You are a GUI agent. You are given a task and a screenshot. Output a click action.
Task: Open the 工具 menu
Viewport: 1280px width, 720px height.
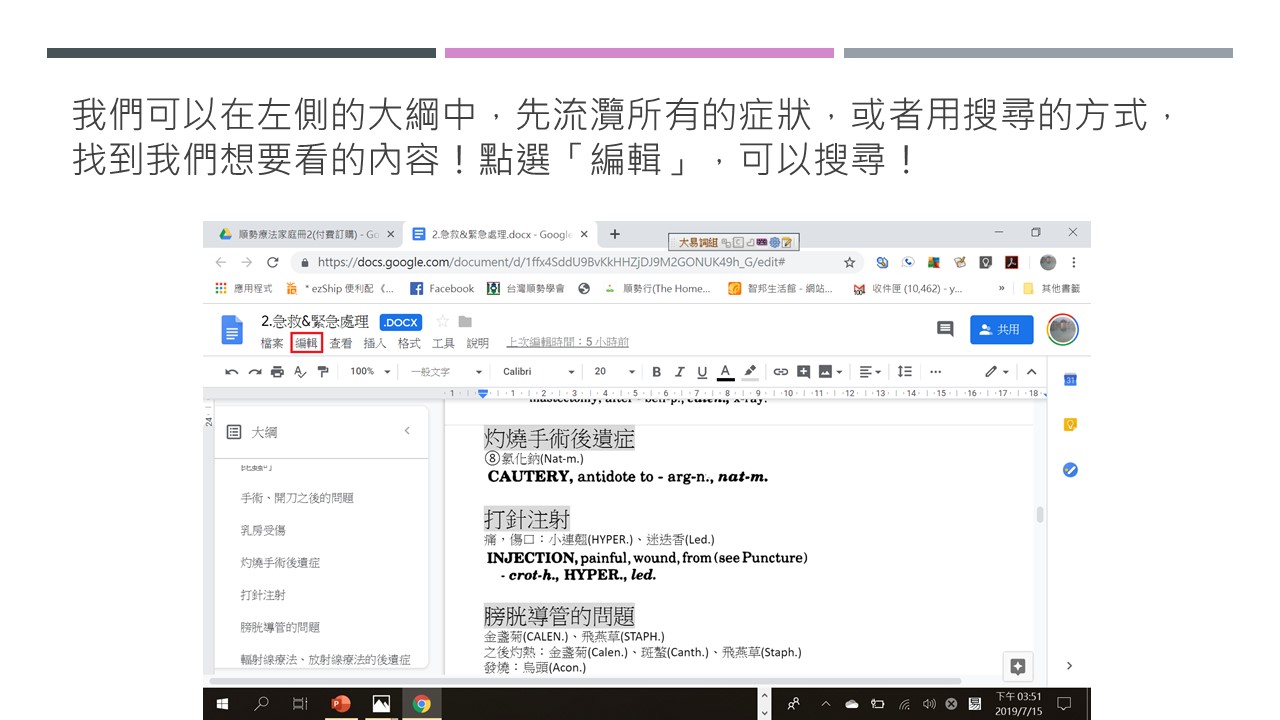[443, 343]
